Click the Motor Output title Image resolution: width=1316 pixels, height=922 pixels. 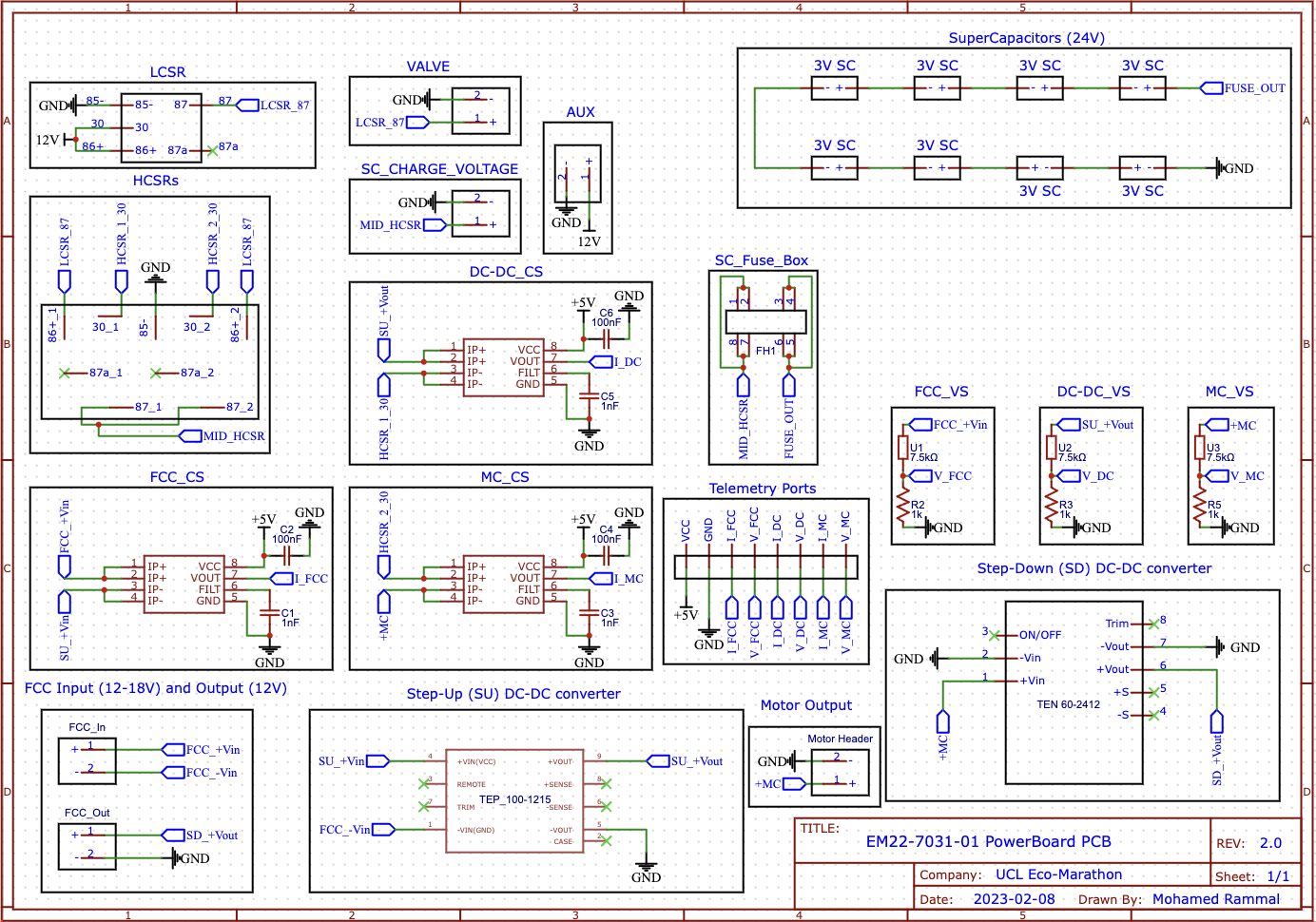point(806,705)
